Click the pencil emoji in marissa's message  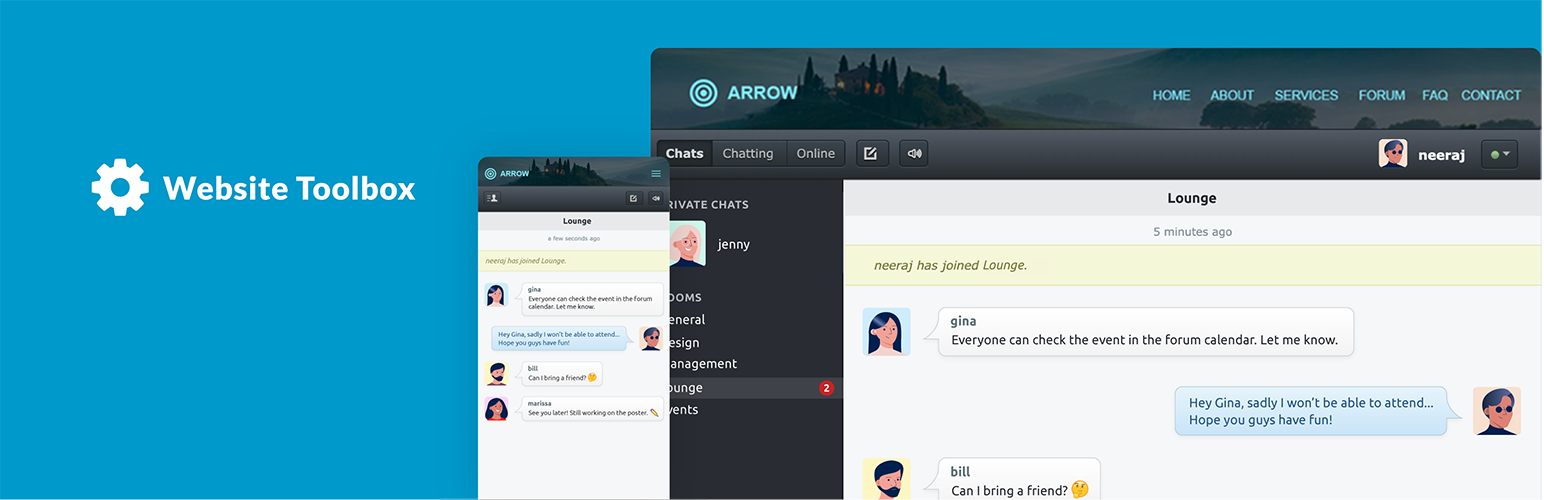coord(654,413)
